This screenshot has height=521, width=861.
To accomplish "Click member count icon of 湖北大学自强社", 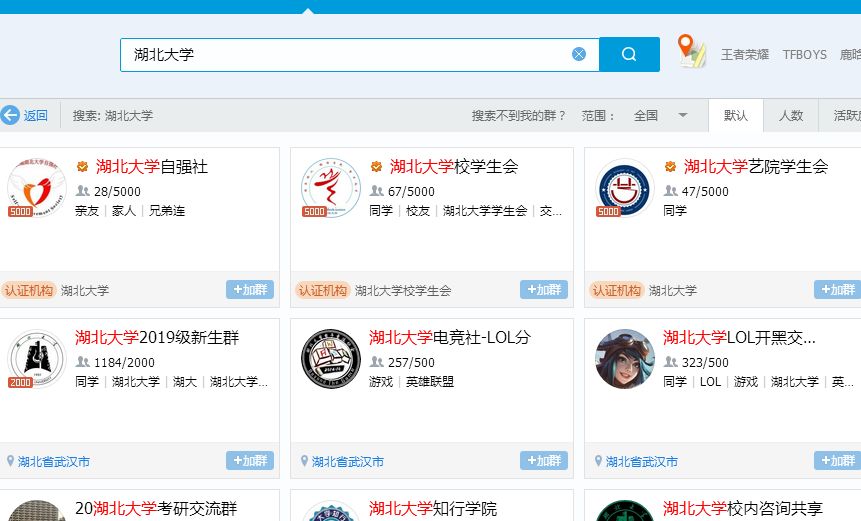I will coord(82,191).
